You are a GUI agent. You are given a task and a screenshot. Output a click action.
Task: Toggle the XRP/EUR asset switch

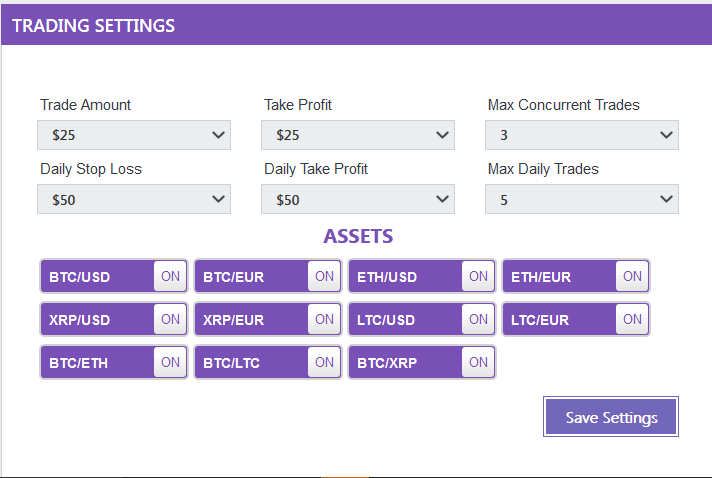click(324, 320)
